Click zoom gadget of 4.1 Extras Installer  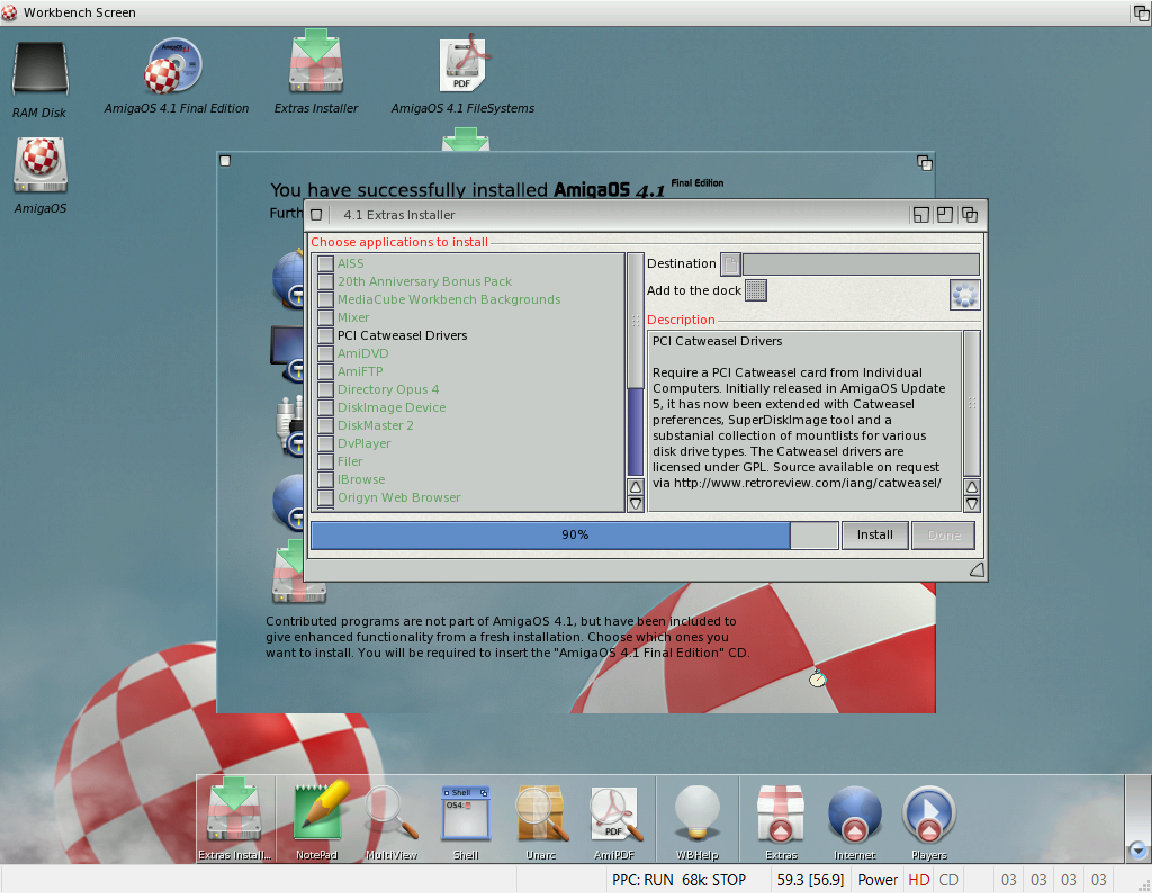pos(945,215)
